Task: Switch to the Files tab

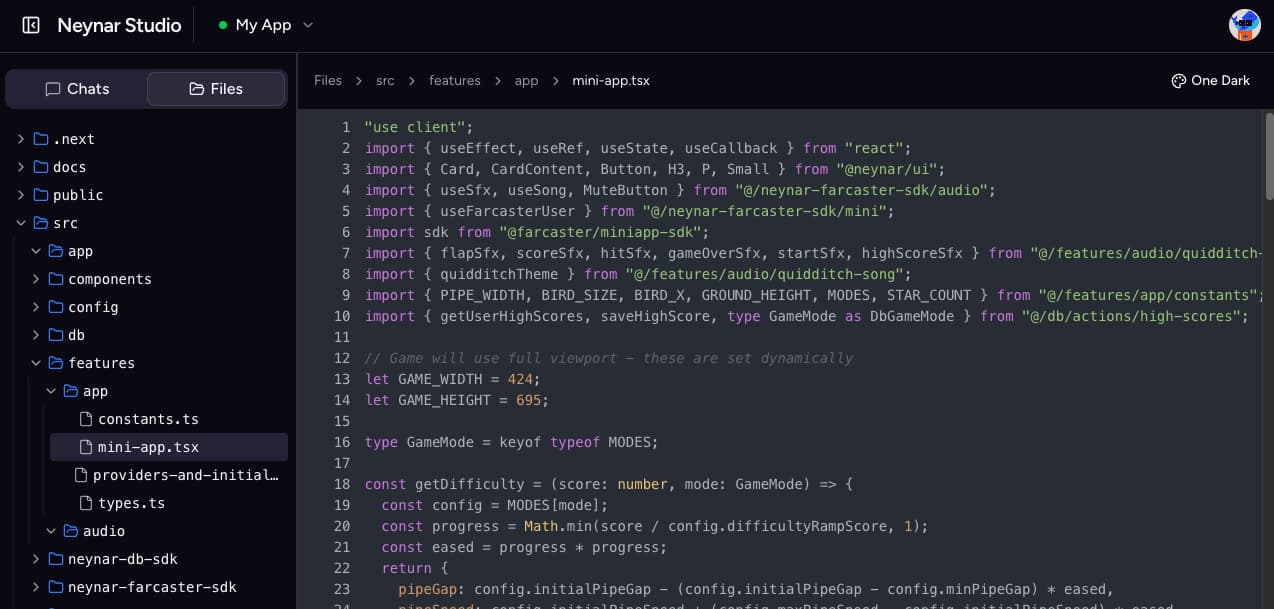Action: click(216, 89)
